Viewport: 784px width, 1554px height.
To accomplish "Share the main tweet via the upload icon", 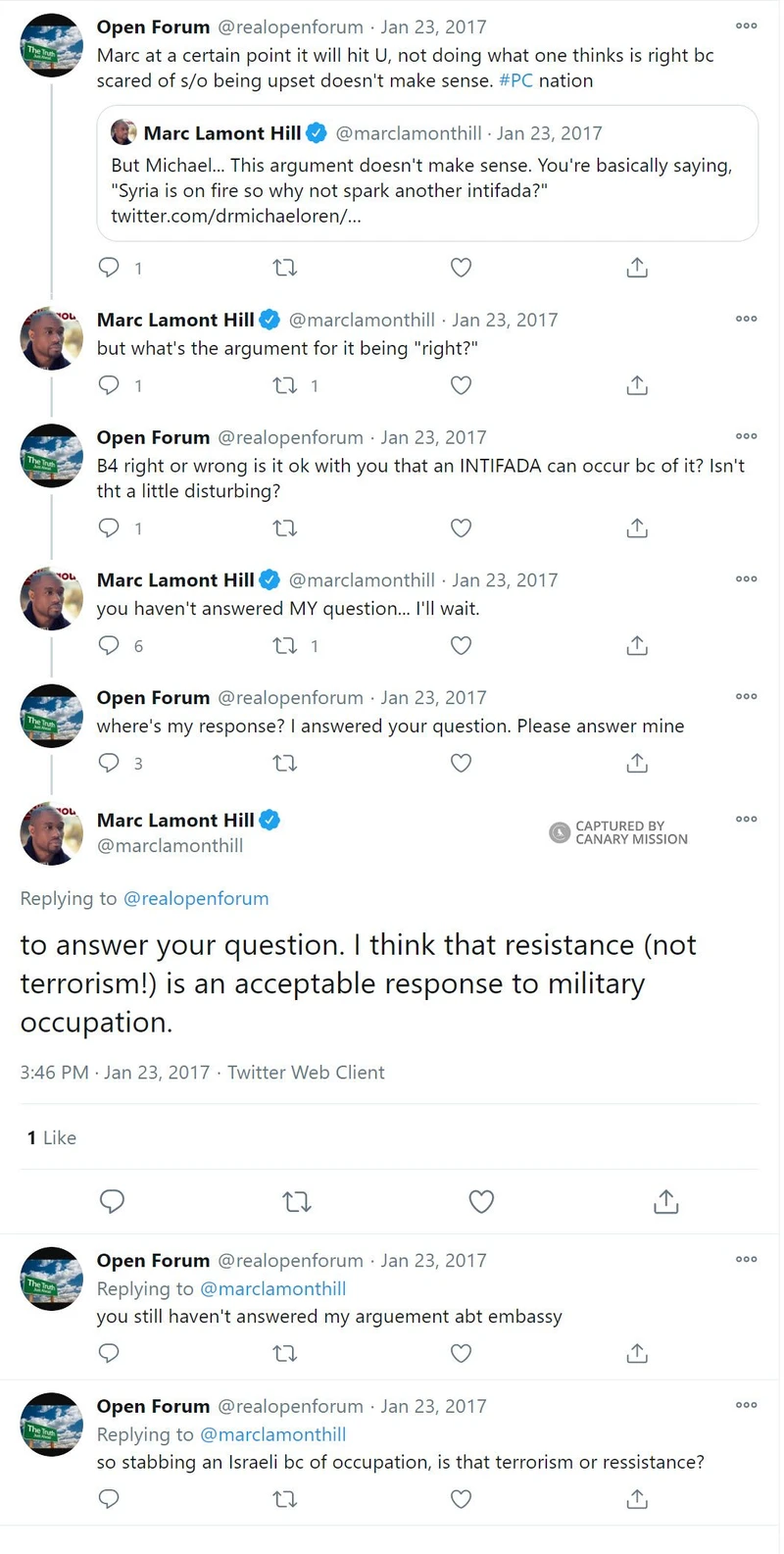I will (x=665, y=1201).
